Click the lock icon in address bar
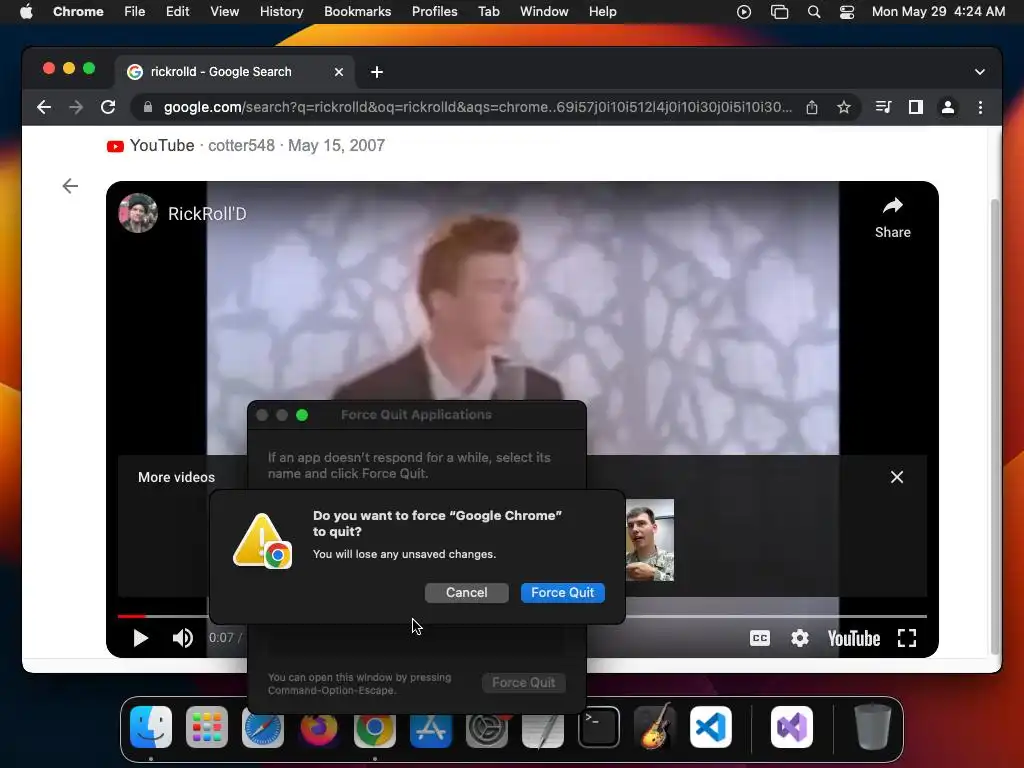The image size is (1024, 768). 148,107
